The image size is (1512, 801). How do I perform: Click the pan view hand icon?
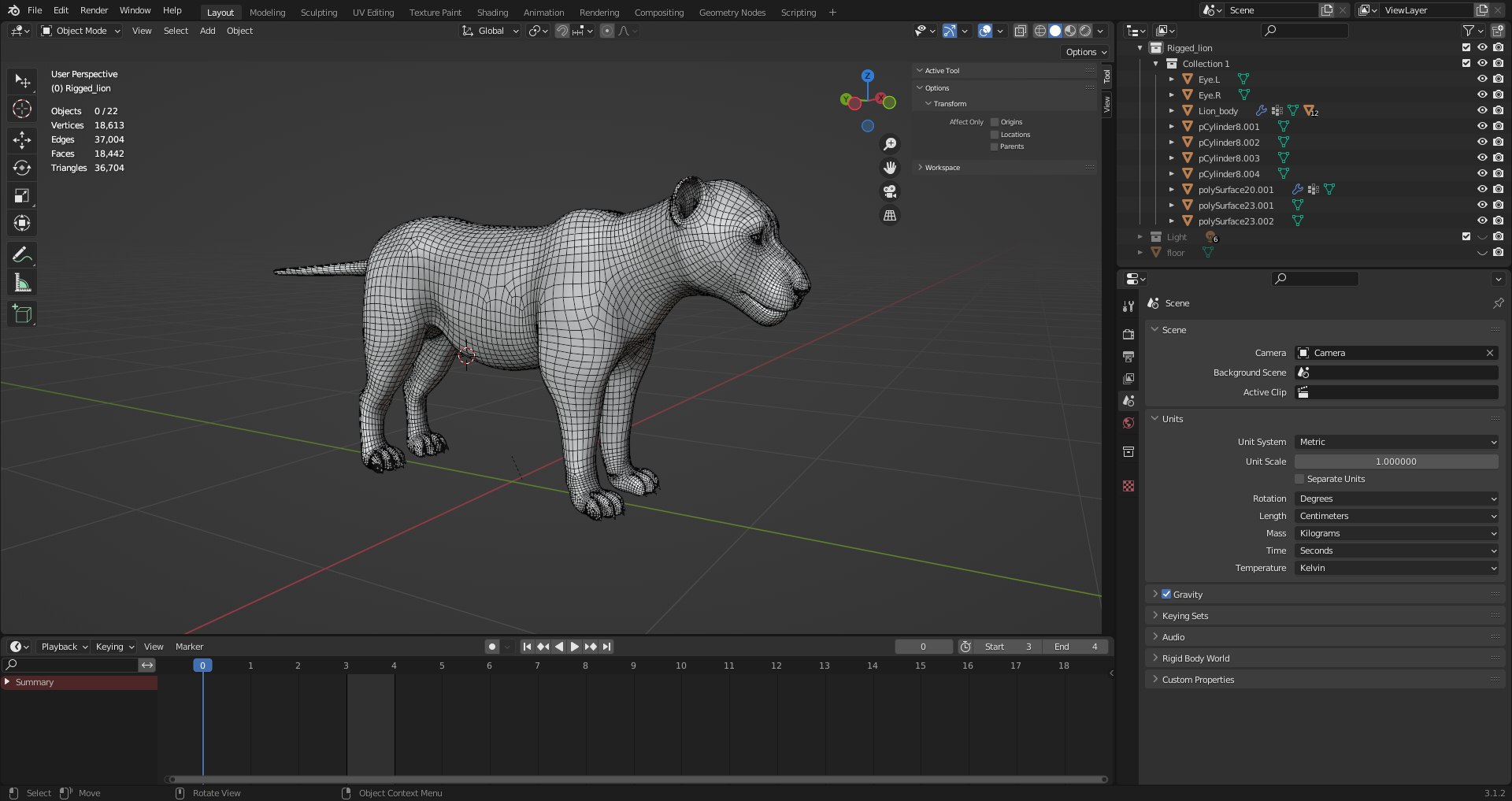[890, 168]
